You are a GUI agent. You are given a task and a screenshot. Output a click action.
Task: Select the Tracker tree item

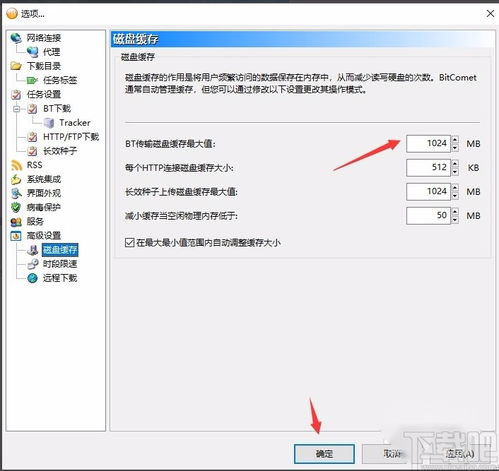(75, 123)
